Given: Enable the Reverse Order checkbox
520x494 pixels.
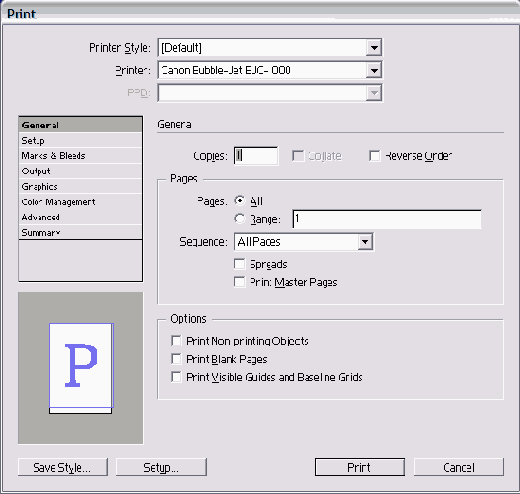Looking at the screenshot, I should point(375,156).
